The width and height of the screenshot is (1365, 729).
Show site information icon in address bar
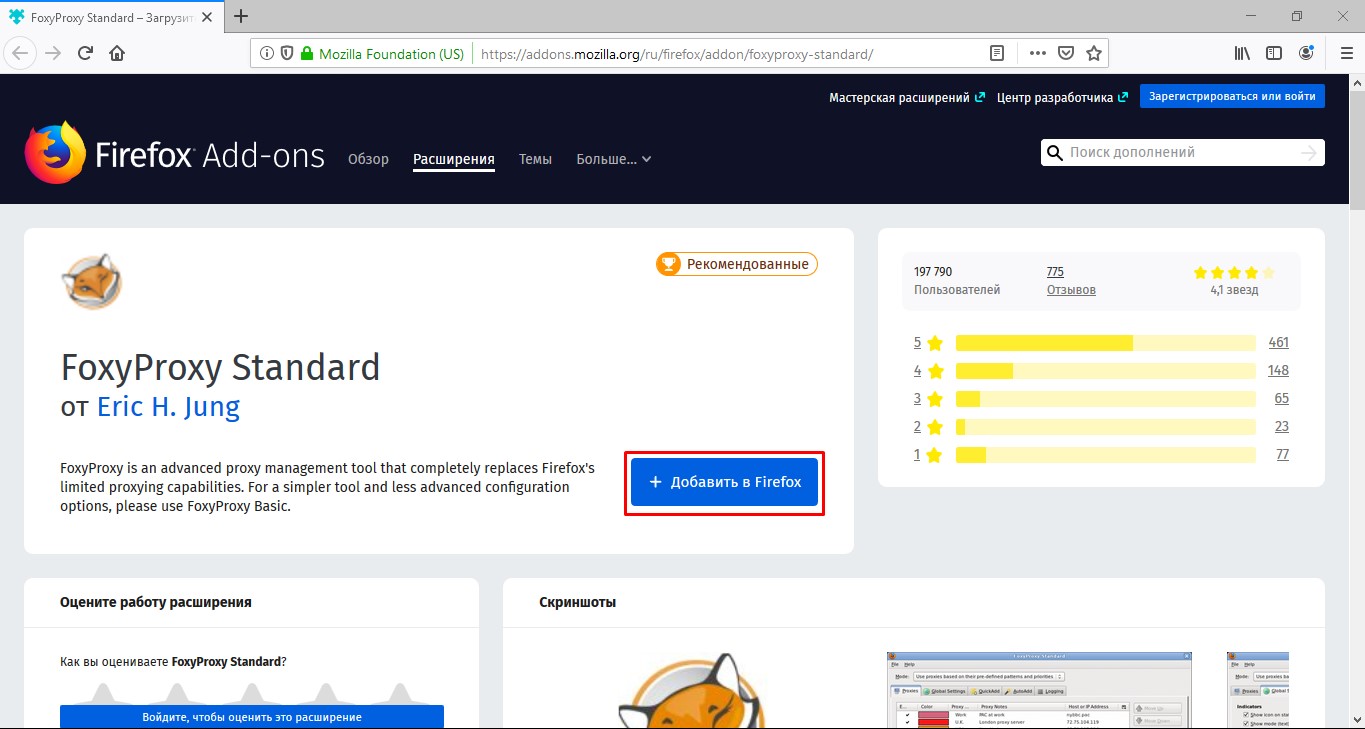coord(267,54)
